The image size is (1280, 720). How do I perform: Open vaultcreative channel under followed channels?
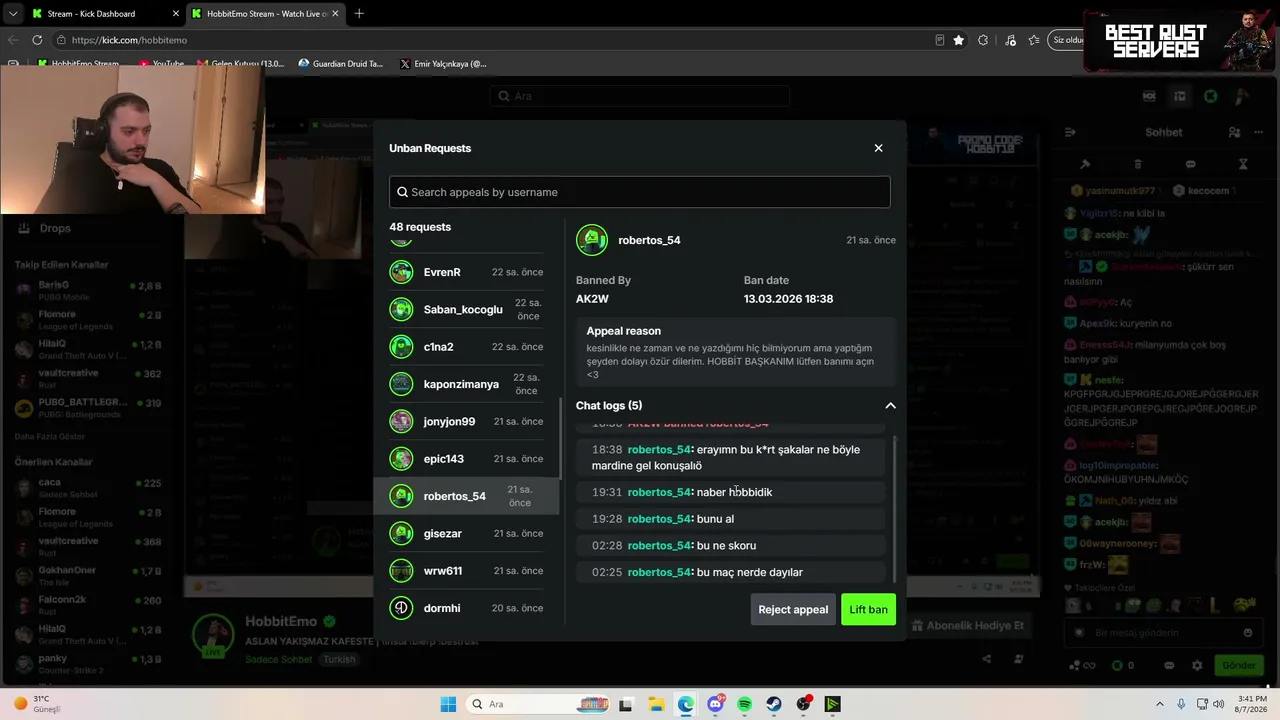pyautogui.click(x=88, y=378)
